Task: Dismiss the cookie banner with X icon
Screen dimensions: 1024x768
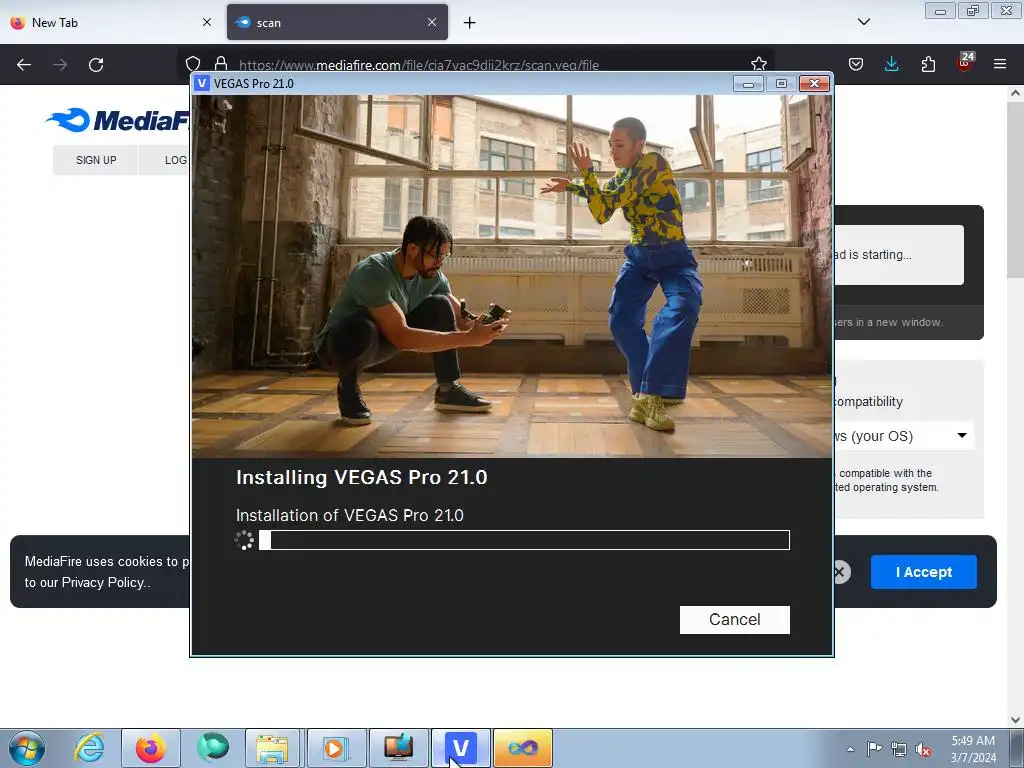Action: point(840,572)
